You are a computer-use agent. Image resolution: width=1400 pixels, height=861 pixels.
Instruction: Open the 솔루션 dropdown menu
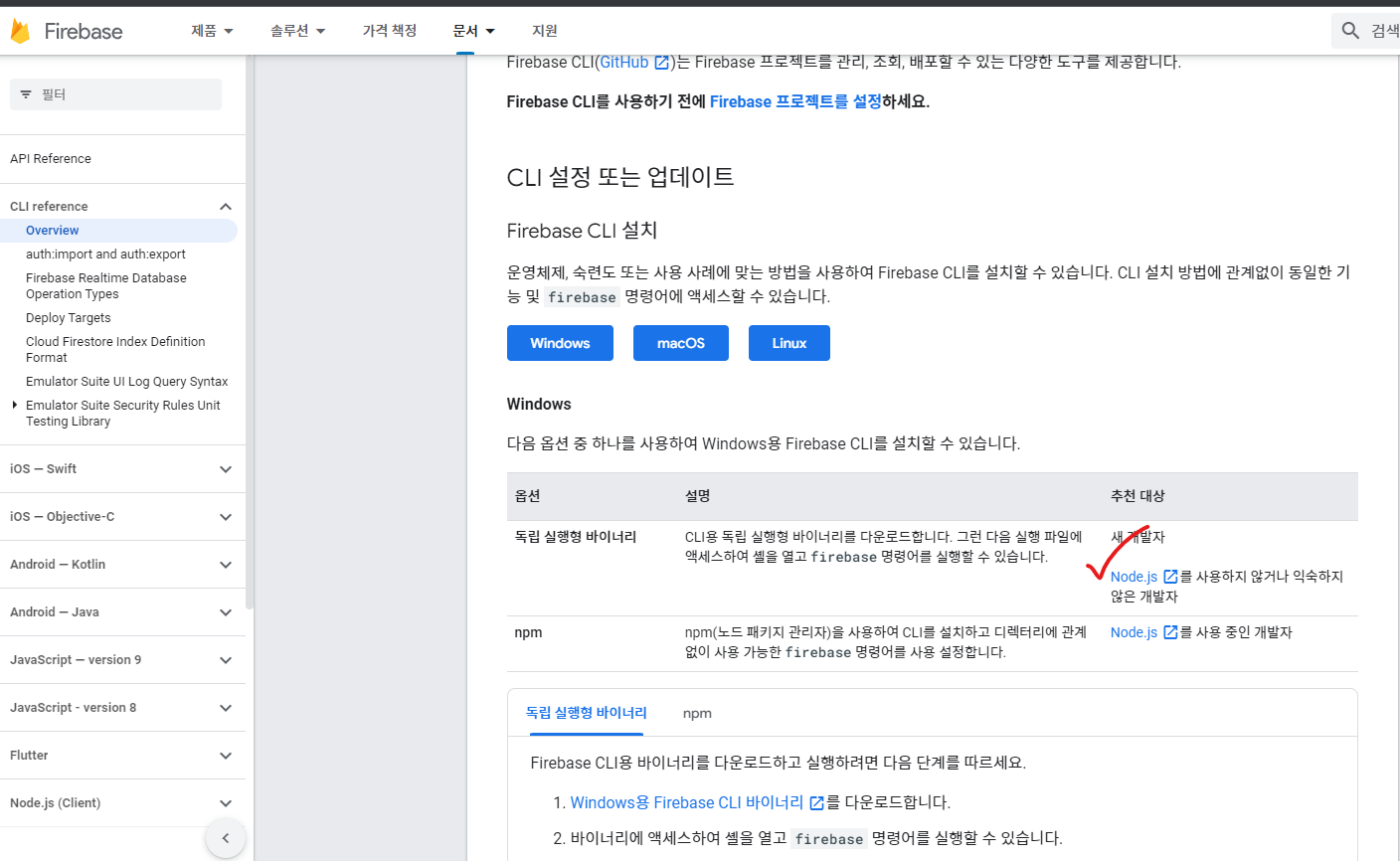point(297,31)
